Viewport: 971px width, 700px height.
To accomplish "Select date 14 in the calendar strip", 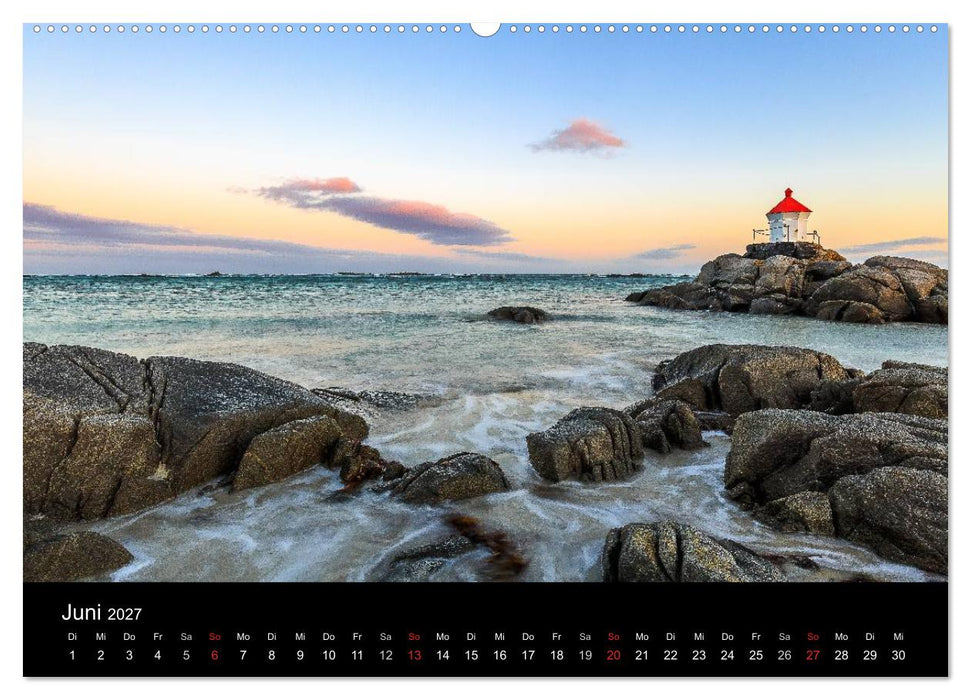I will click(443, 655).
